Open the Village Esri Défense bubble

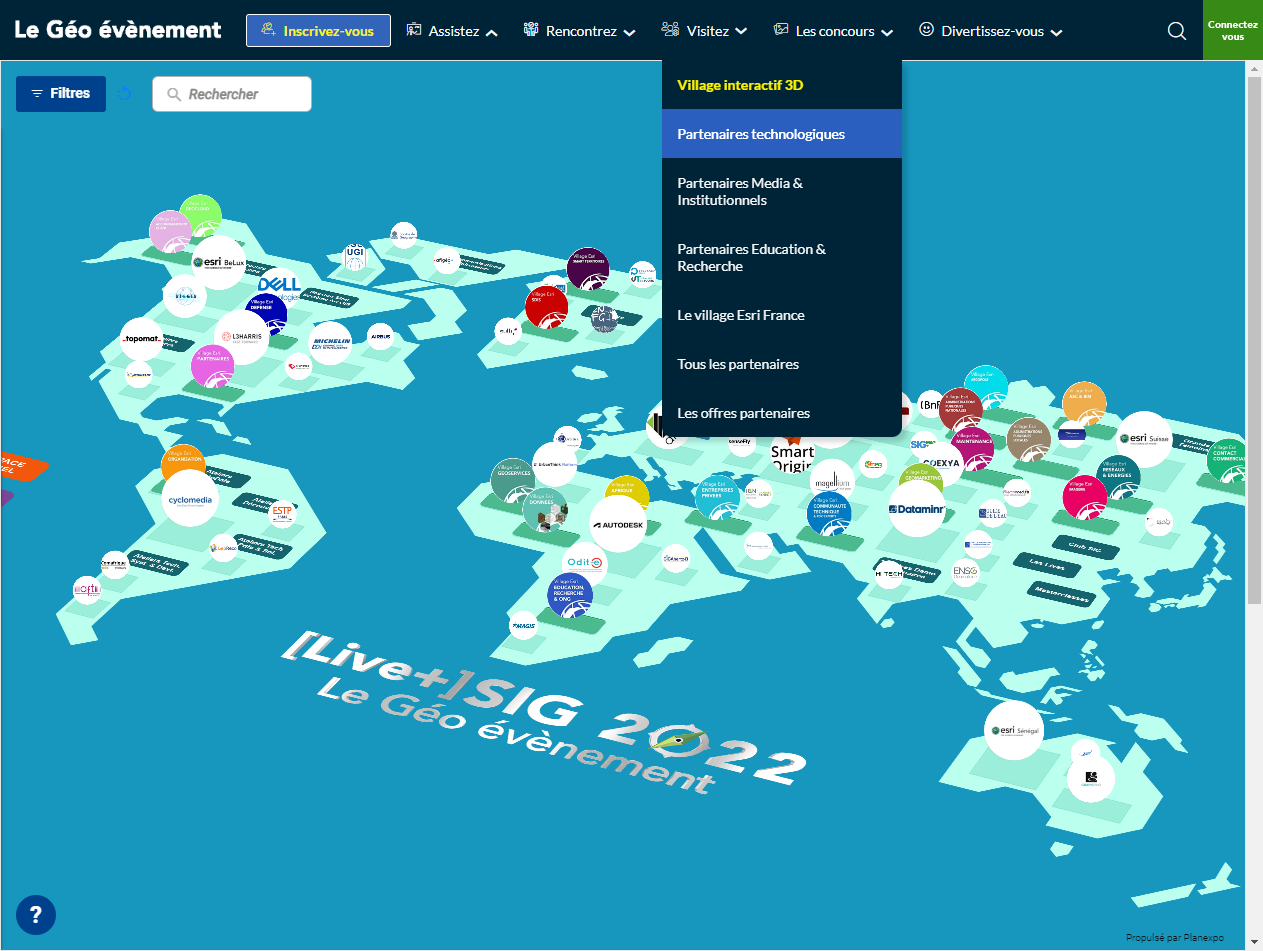point(266,314)
